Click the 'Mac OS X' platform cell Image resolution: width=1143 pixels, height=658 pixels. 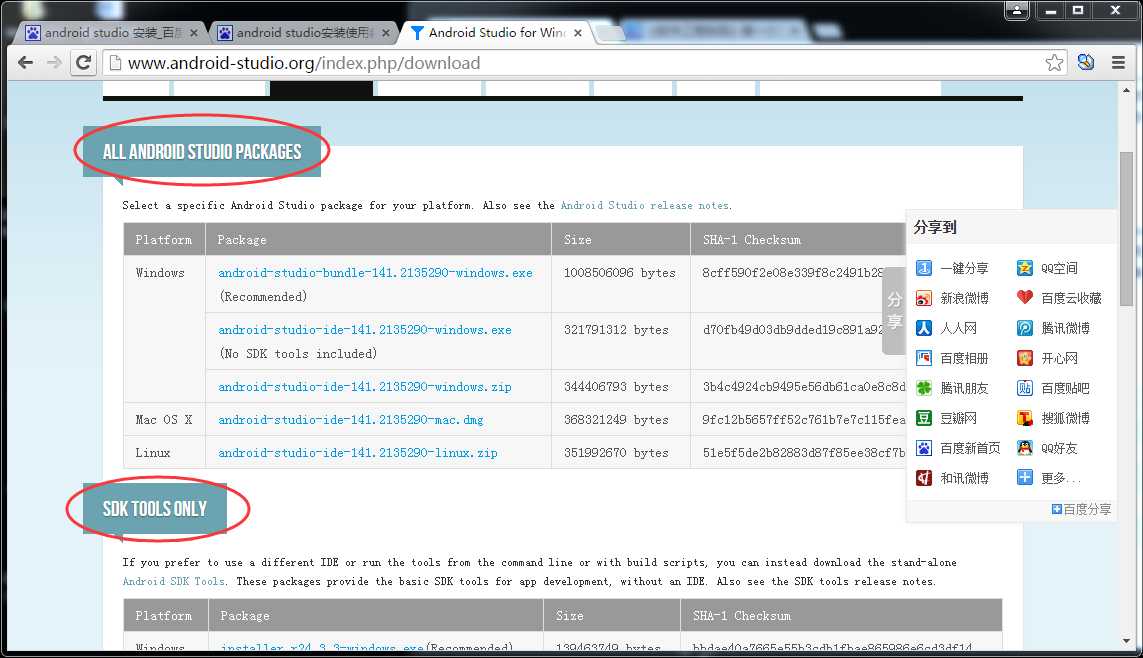[164, 420]
